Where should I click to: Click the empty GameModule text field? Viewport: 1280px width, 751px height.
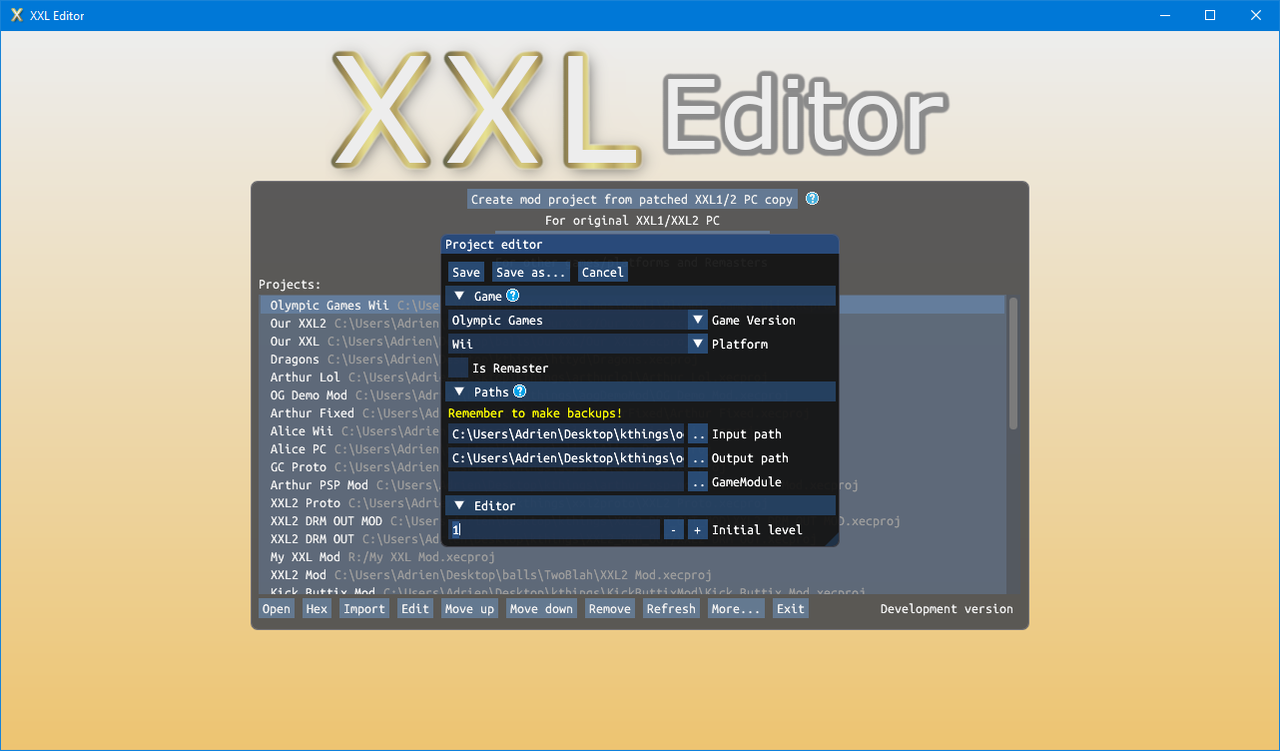(566, 482)
